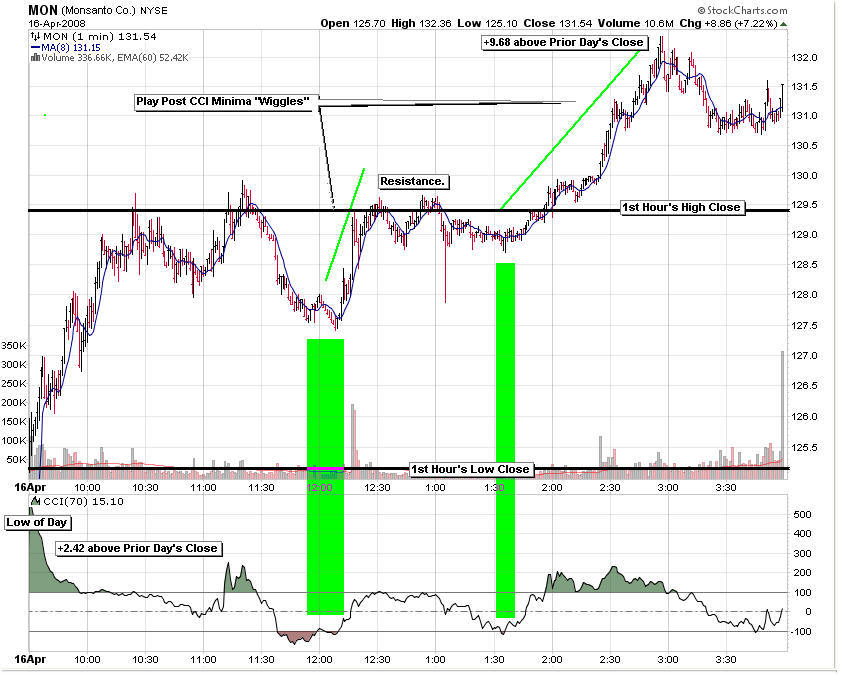Image resolution: width=842 pixels, height=674 pixels.
Task: Click 127.0 on the price axis
Action: pos(804,356)
